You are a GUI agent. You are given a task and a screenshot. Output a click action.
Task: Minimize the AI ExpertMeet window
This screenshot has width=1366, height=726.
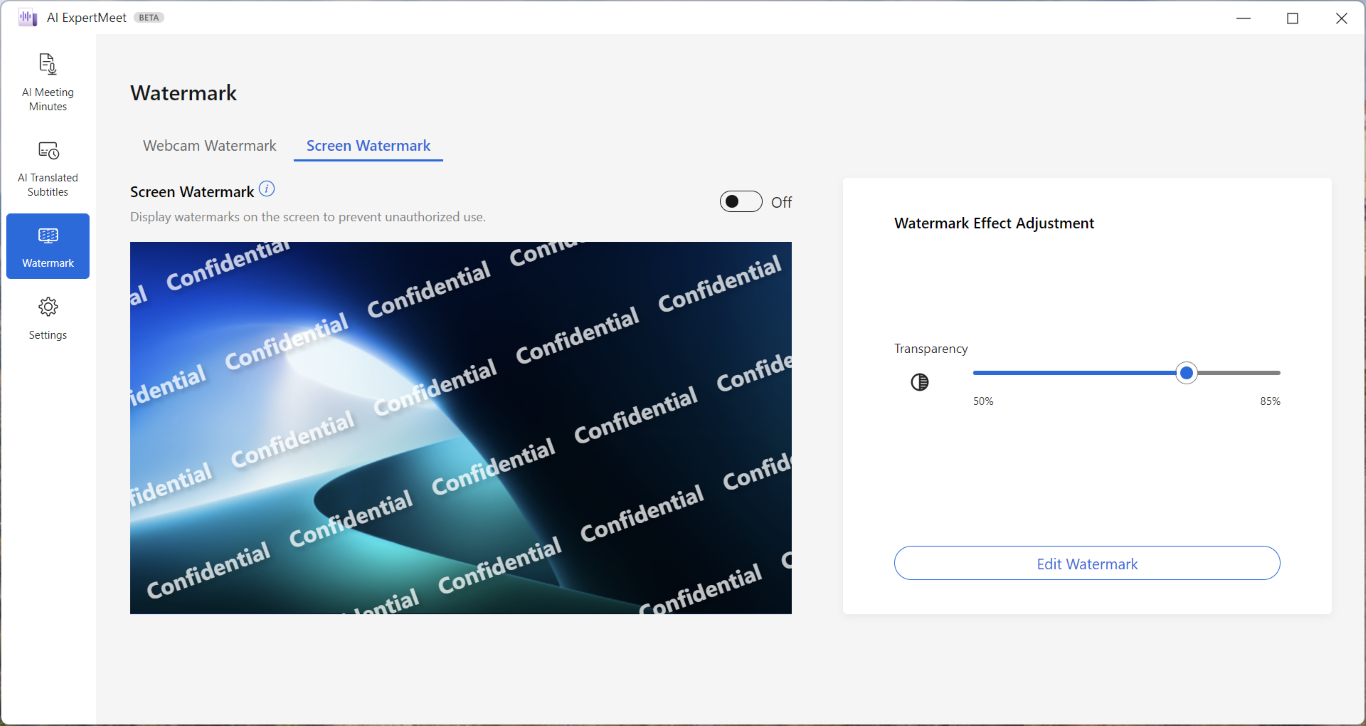click(x=1244, y=18)
